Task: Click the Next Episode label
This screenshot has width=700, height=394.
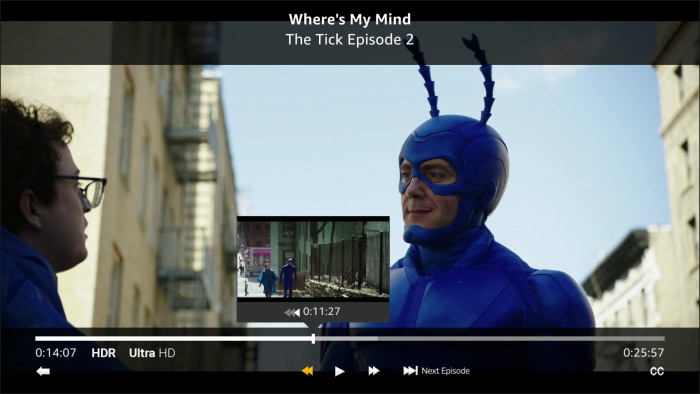Action: tap(445, 371)
